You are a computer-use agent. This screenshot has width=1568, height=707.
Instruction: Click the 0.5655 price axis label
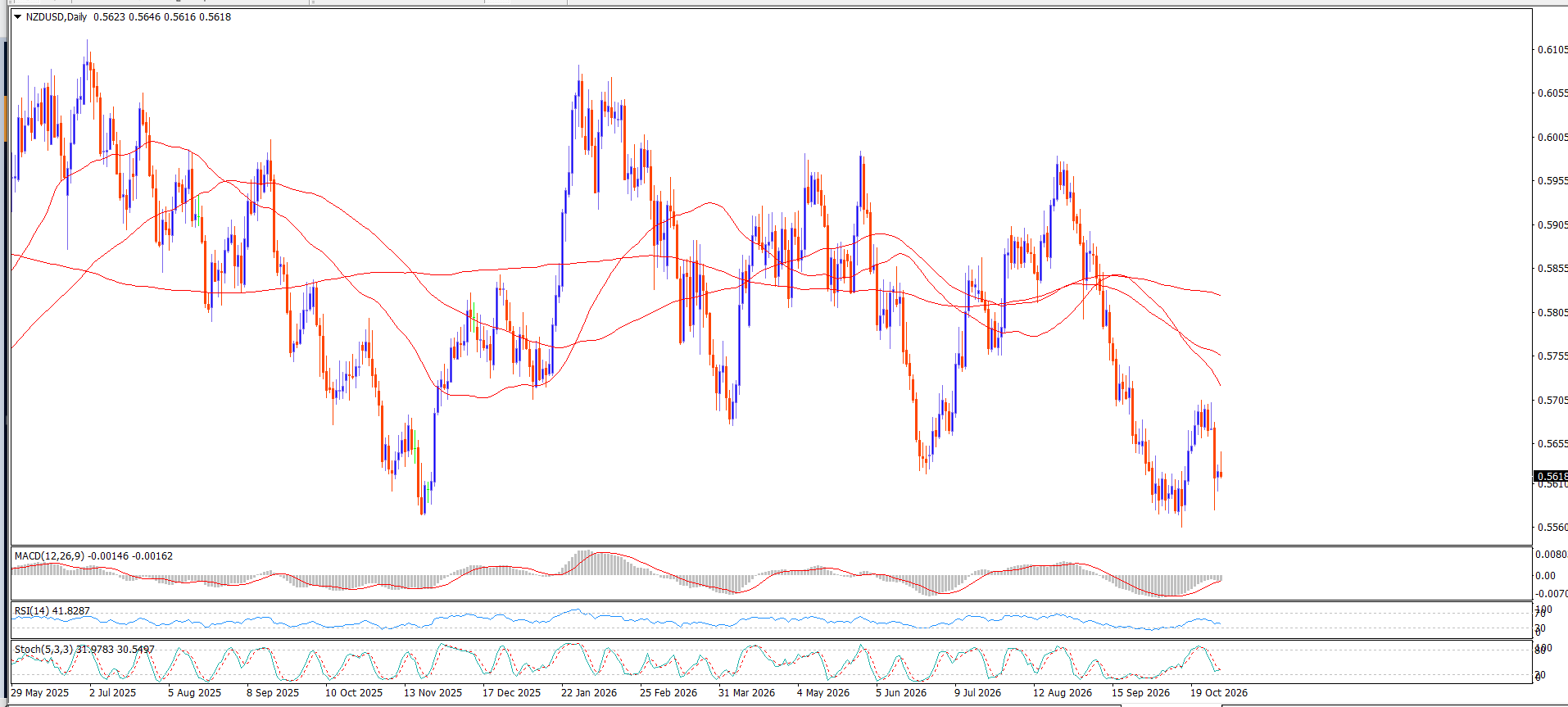(1553, 444)
